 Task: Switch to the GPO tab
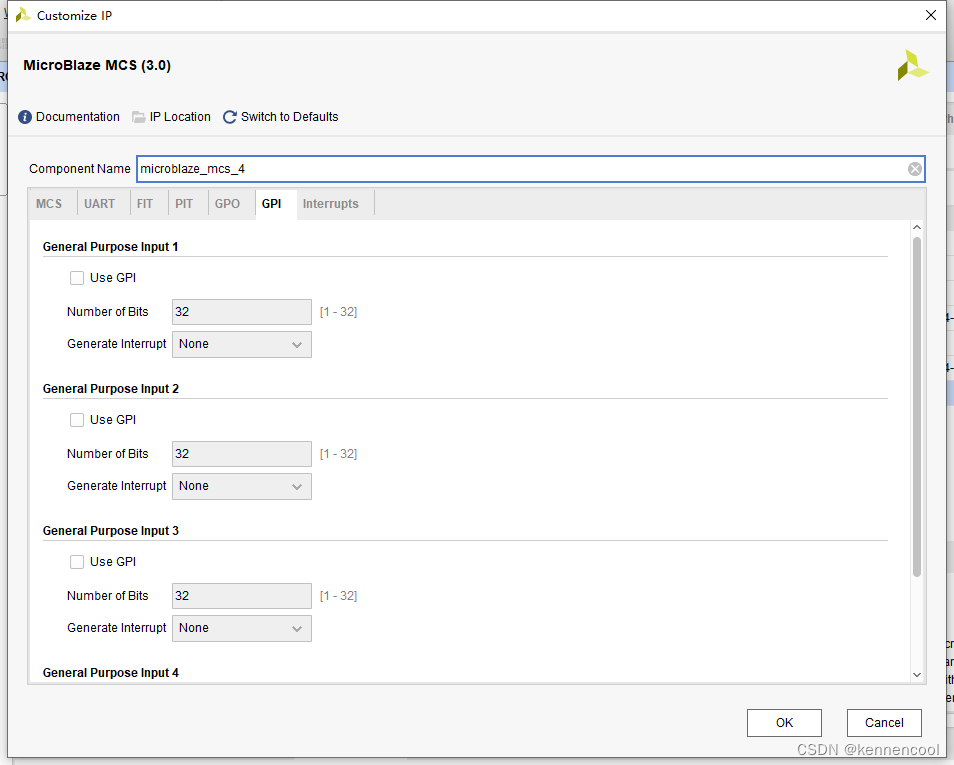227,204
